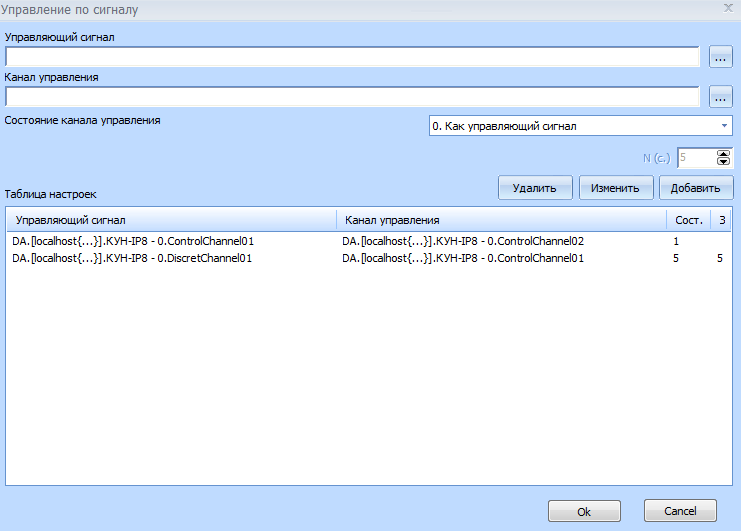Click the Сост. column header

pos(689,219)
